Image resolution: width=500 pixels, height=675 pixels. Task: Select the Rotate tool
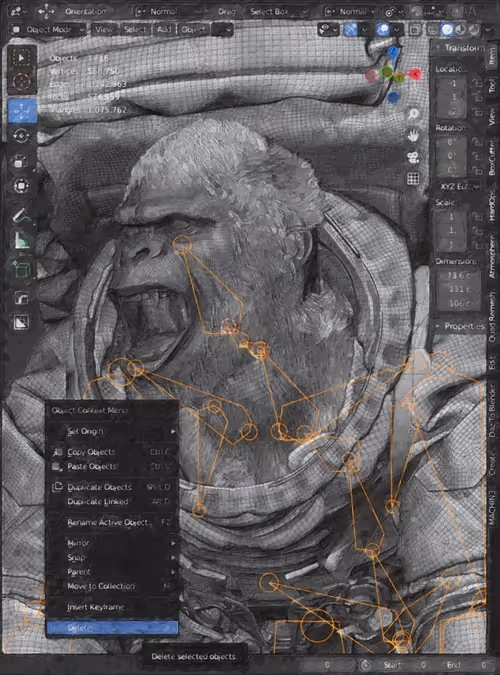[x=21, y=136]
